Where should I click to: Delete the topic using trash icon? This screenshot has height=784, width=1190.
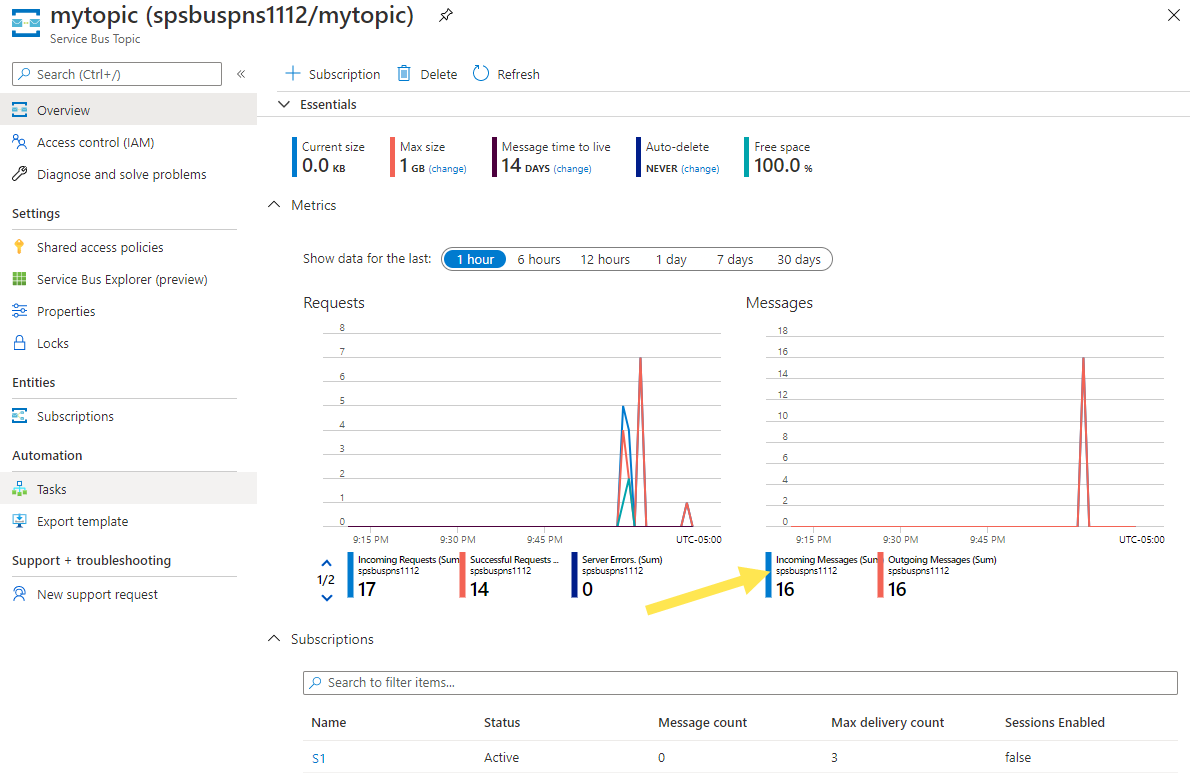tap(404, 74)
